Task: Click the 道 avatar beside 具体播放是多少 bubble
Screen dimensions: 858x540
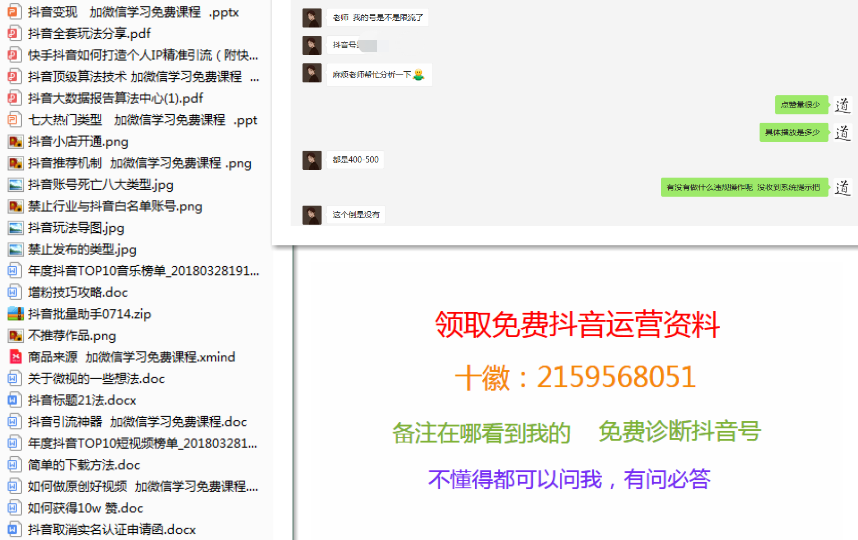Action: tap(843, 132)
